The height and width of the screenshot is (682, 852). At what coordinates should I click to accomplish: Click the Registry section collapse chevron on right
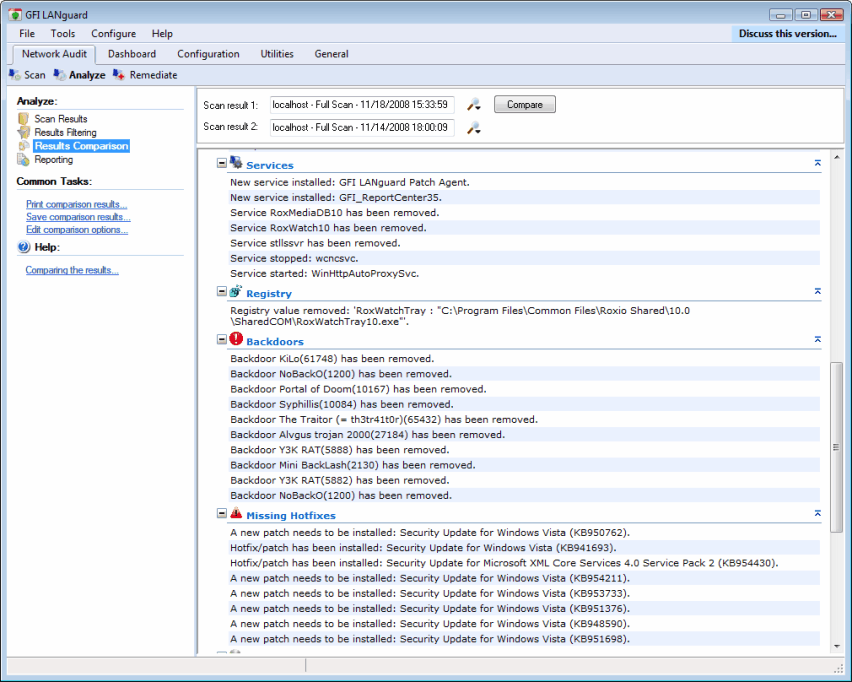817,292
